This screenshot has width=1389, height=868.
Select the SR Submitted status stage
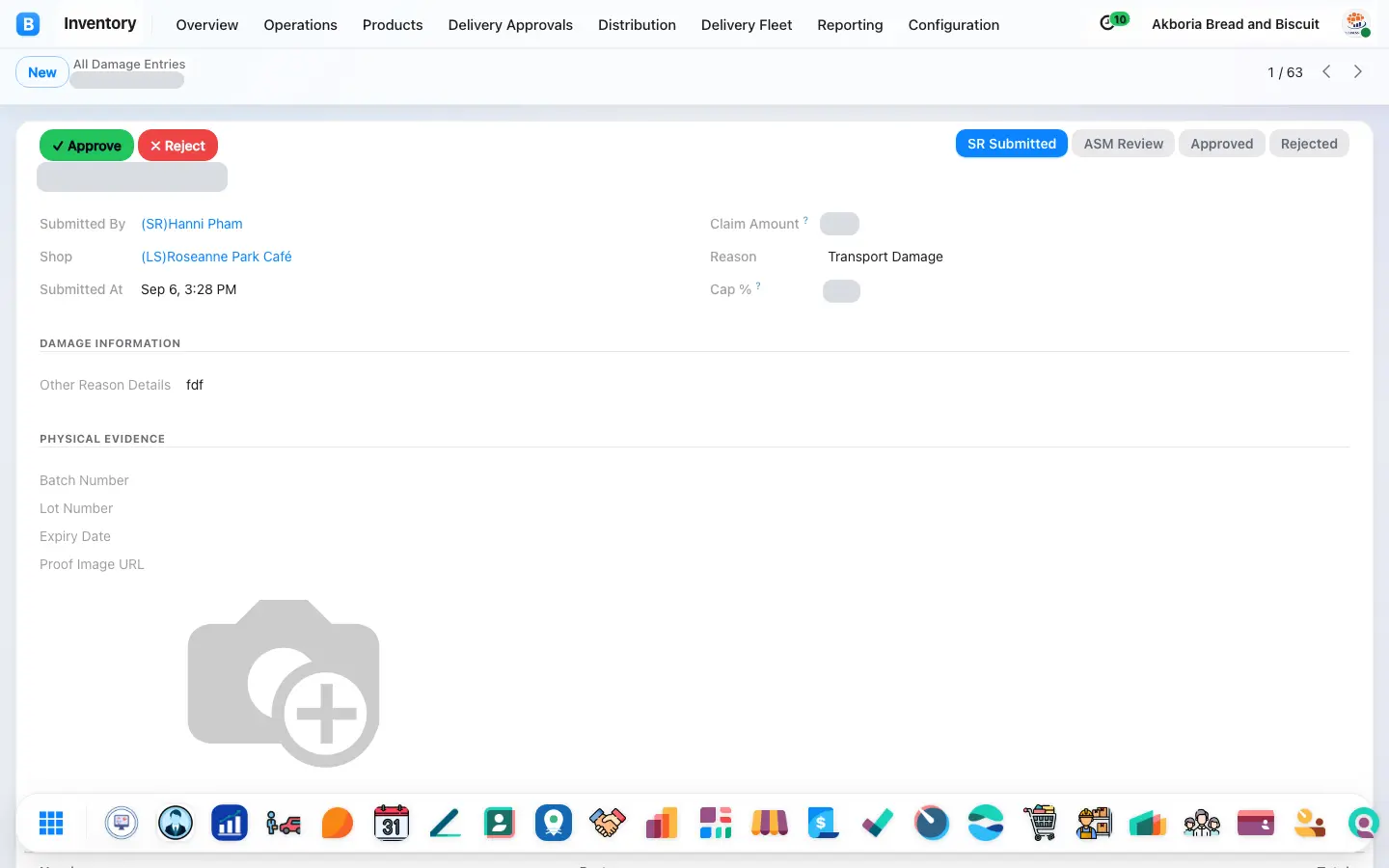[1012, 144]
